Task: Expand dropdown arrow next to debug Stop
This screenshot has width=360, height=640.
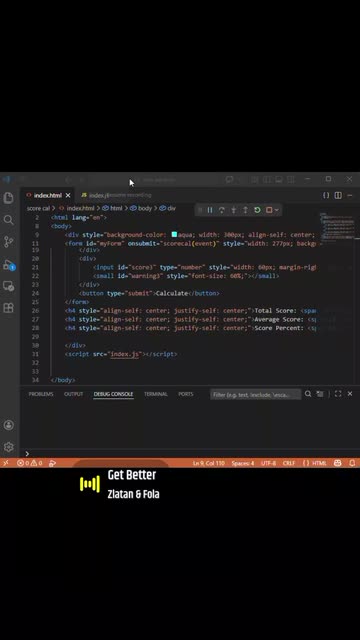Action: tap(277, 210)
